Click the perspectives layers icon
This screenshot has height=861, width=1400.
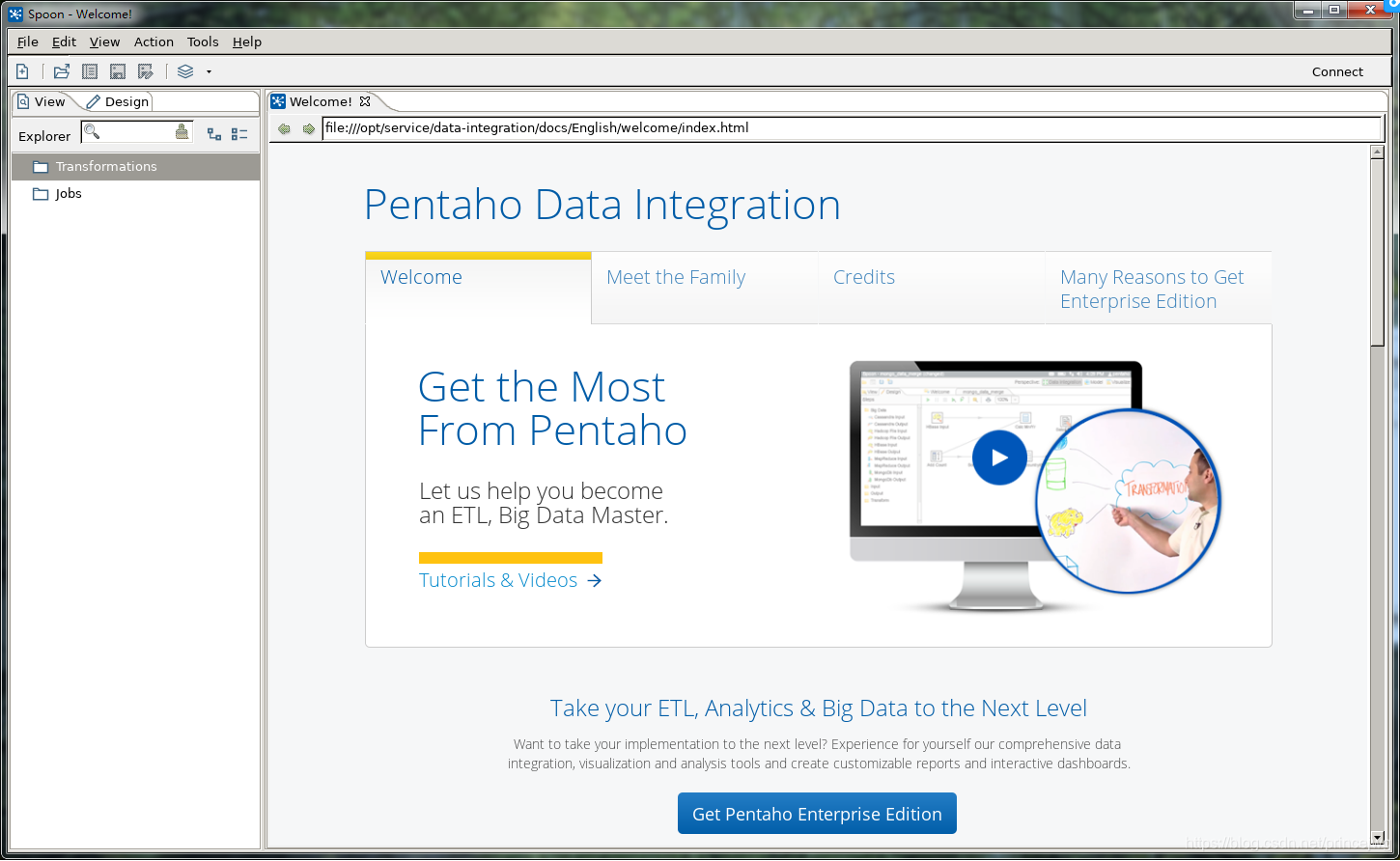[185, 71]
